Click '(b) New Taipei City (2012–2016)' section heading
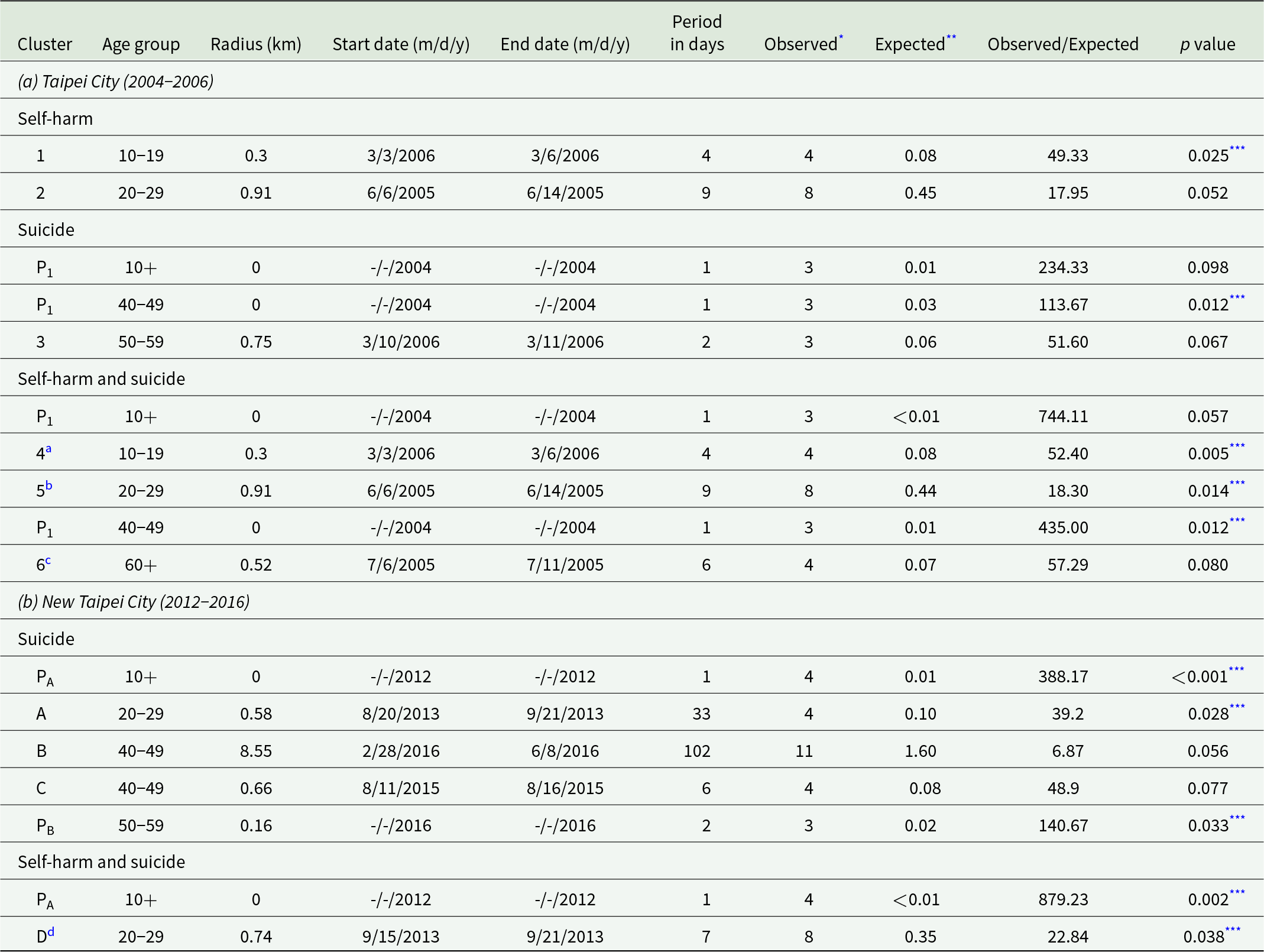The width and height of the screenshot is (1264, 952). click(134, 602)
